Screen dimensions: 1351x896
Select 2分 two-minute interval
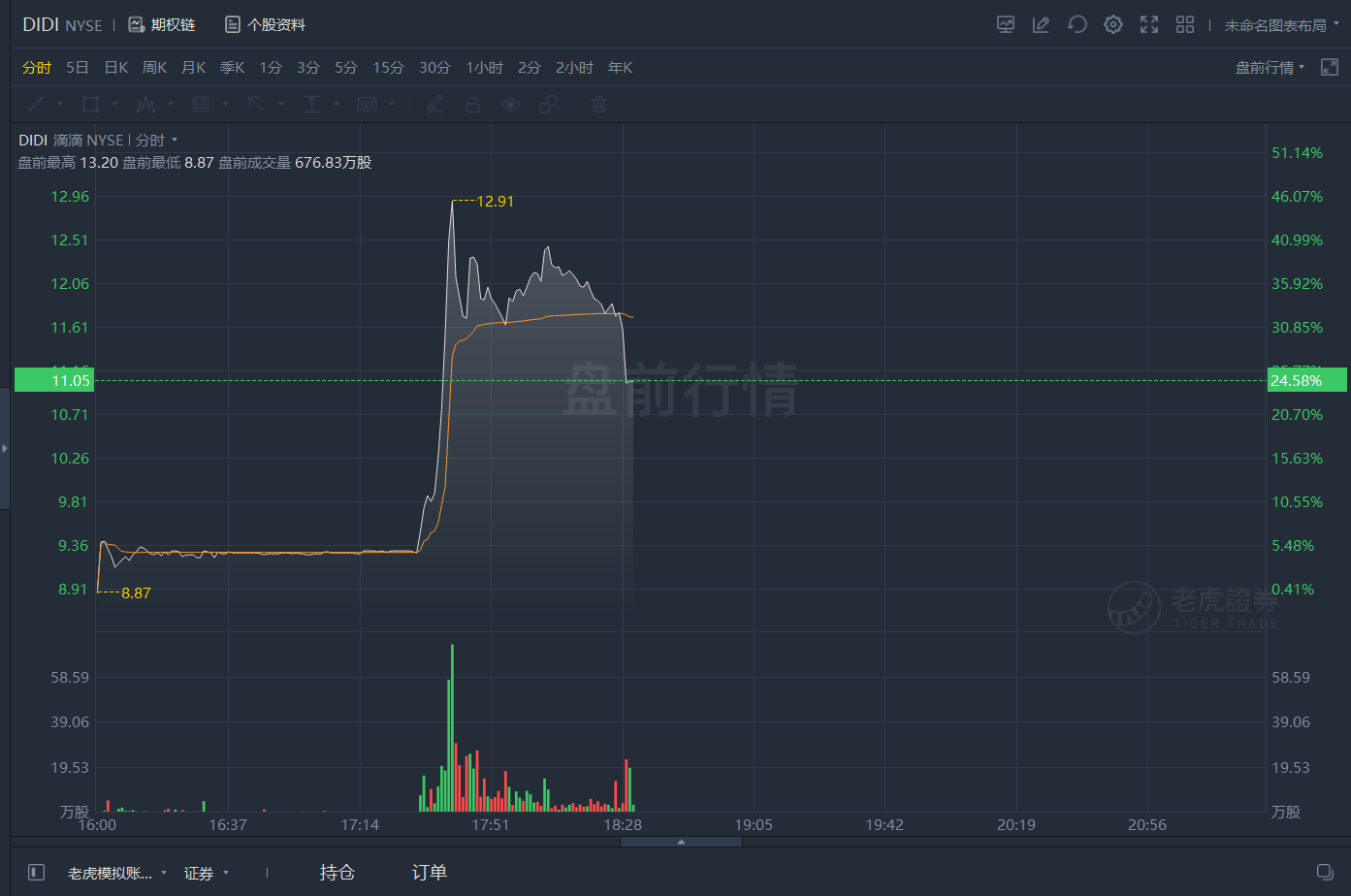tap(529, 67)
